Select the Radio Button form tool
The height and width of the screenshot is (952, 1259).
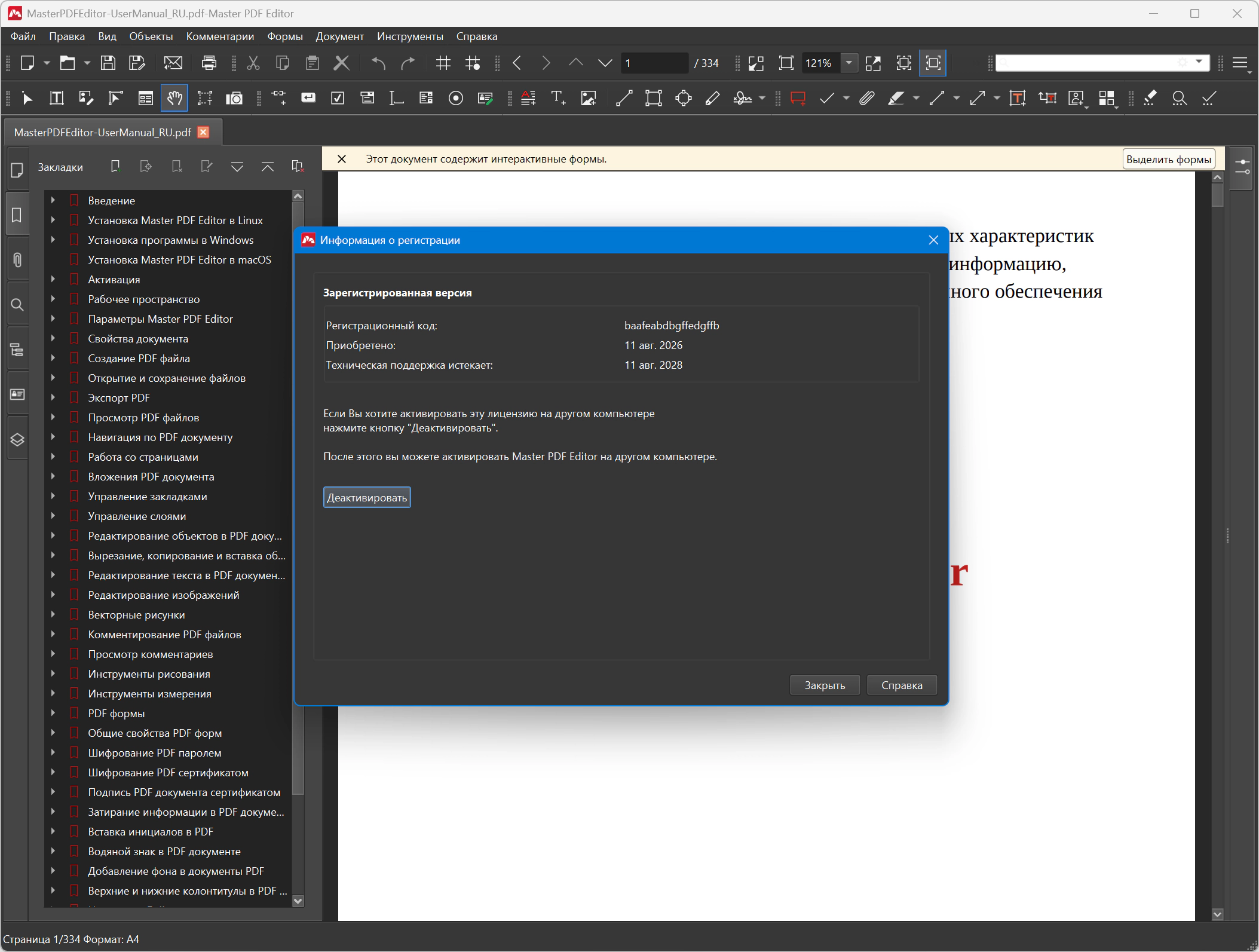click(x=455, y=98)
